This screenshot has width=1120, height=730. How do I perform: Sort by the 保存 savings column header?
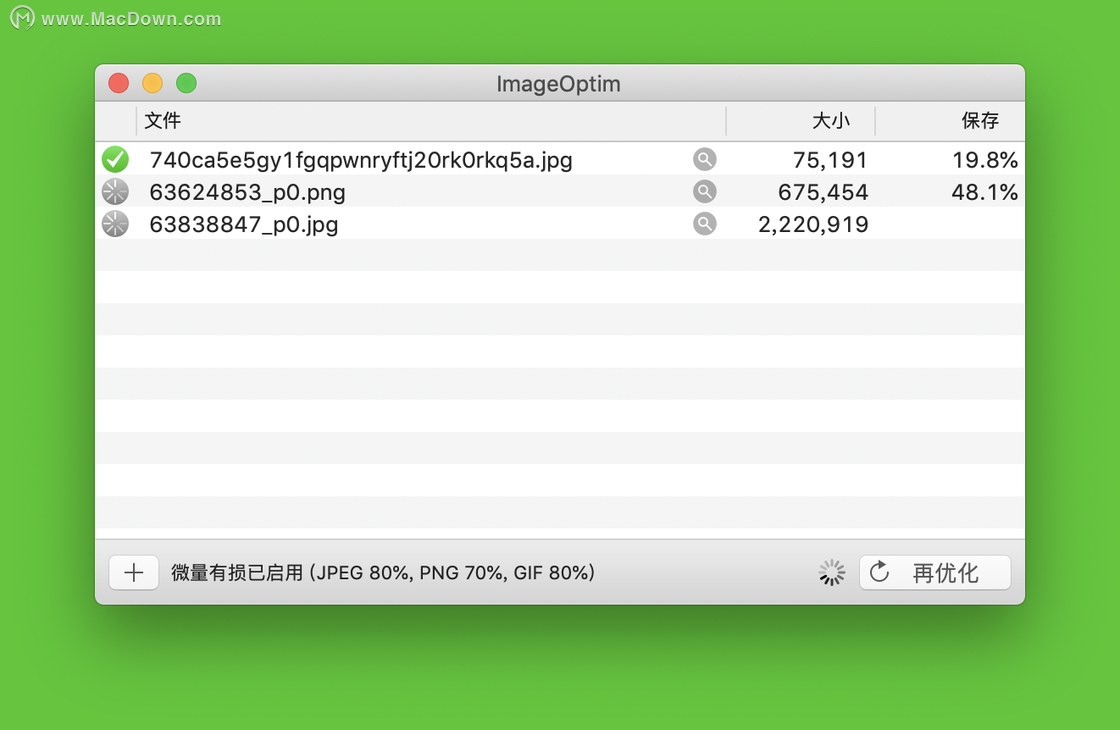coord(950,121)
